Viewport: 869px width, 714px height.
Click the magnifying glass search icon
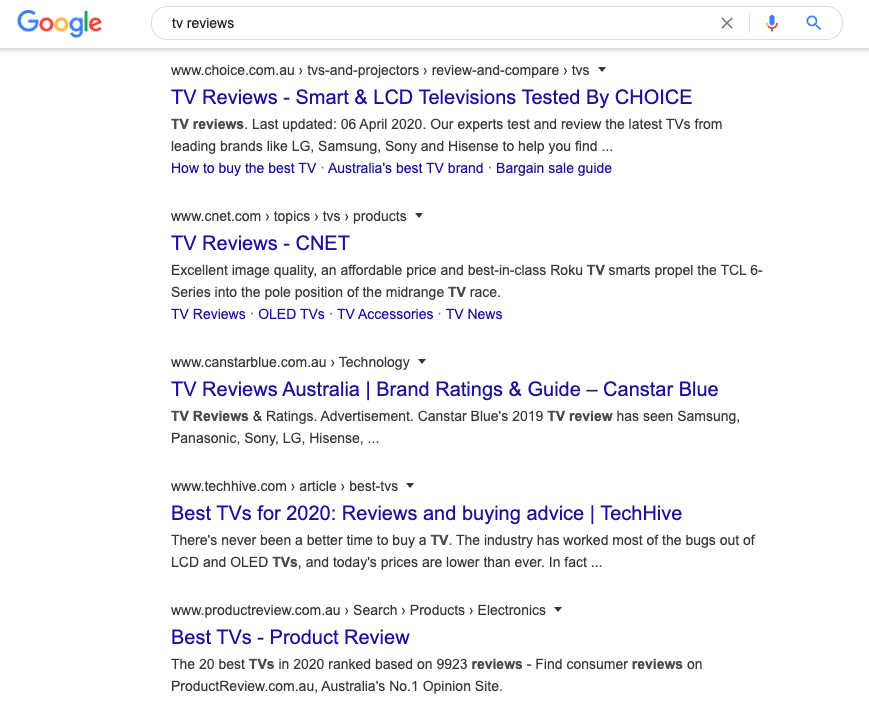pos(813,23)
